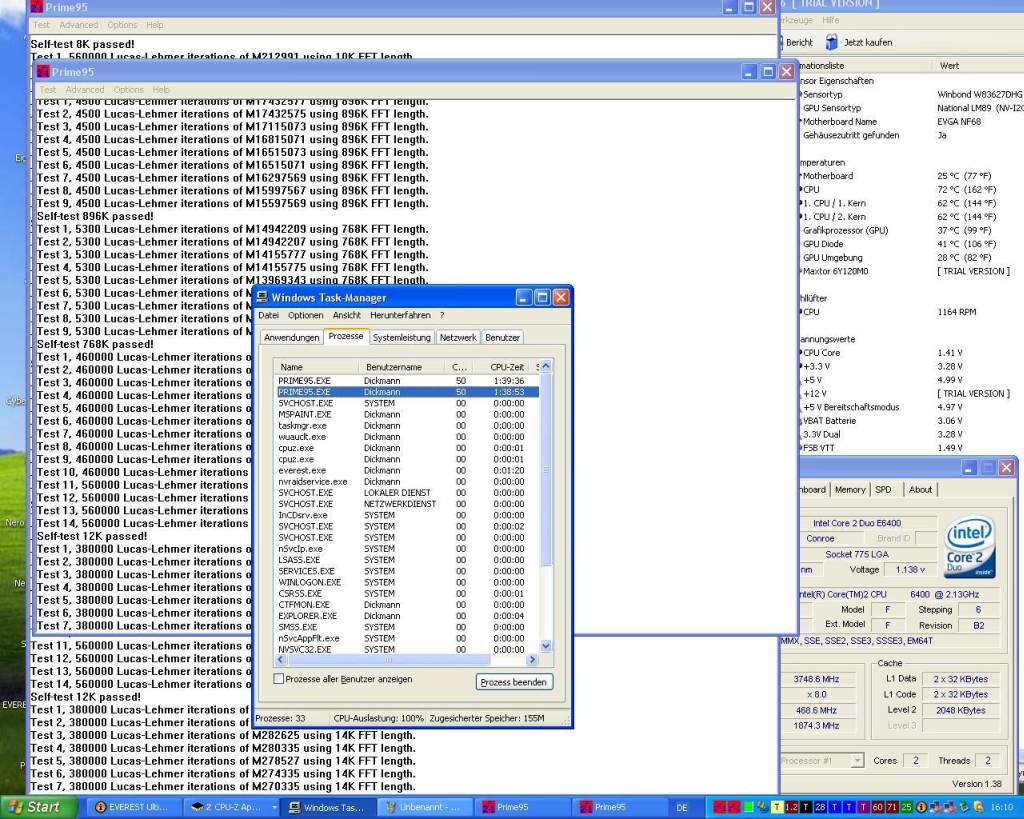
Task: Open Test menu in front Prime95 window
Action: click(x=48, y=89)
